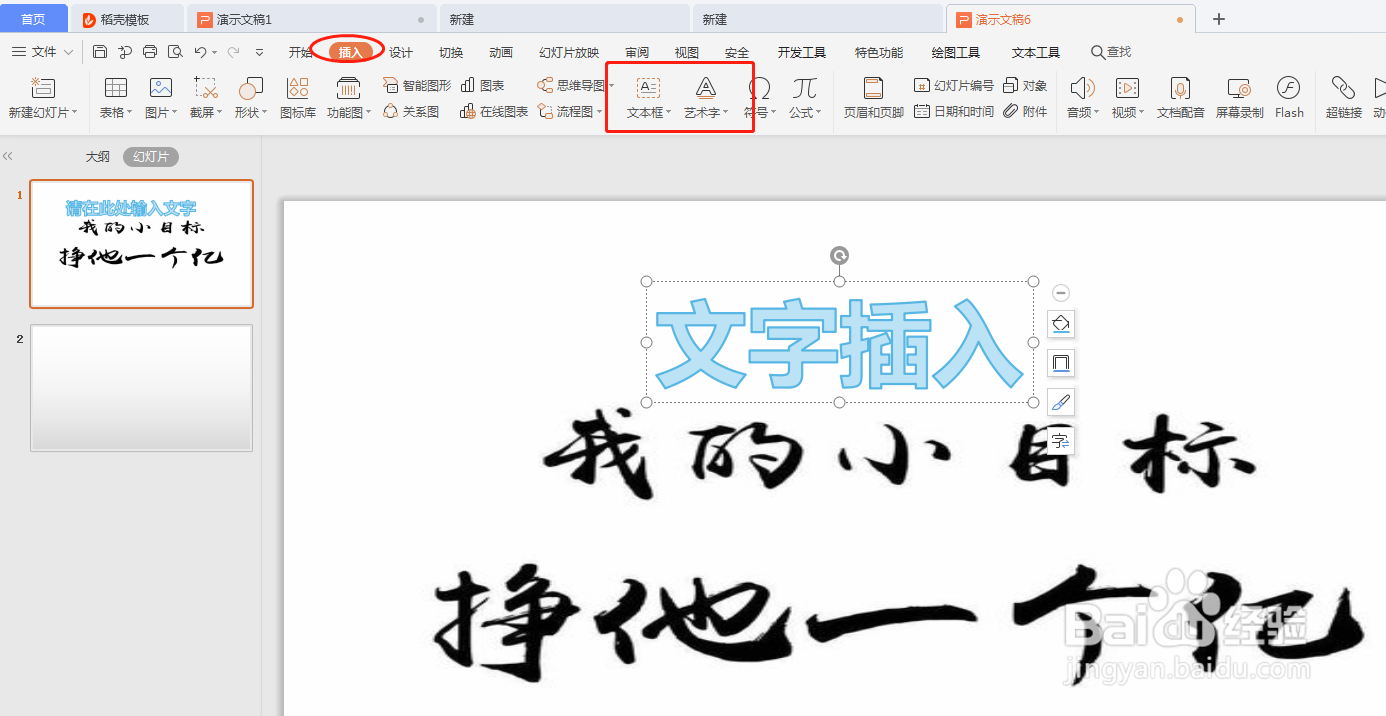The height and width of the screenshot is (716, 1386).
Task: Open the 文件 menu dropdown
Action: (x=42, y=51)
